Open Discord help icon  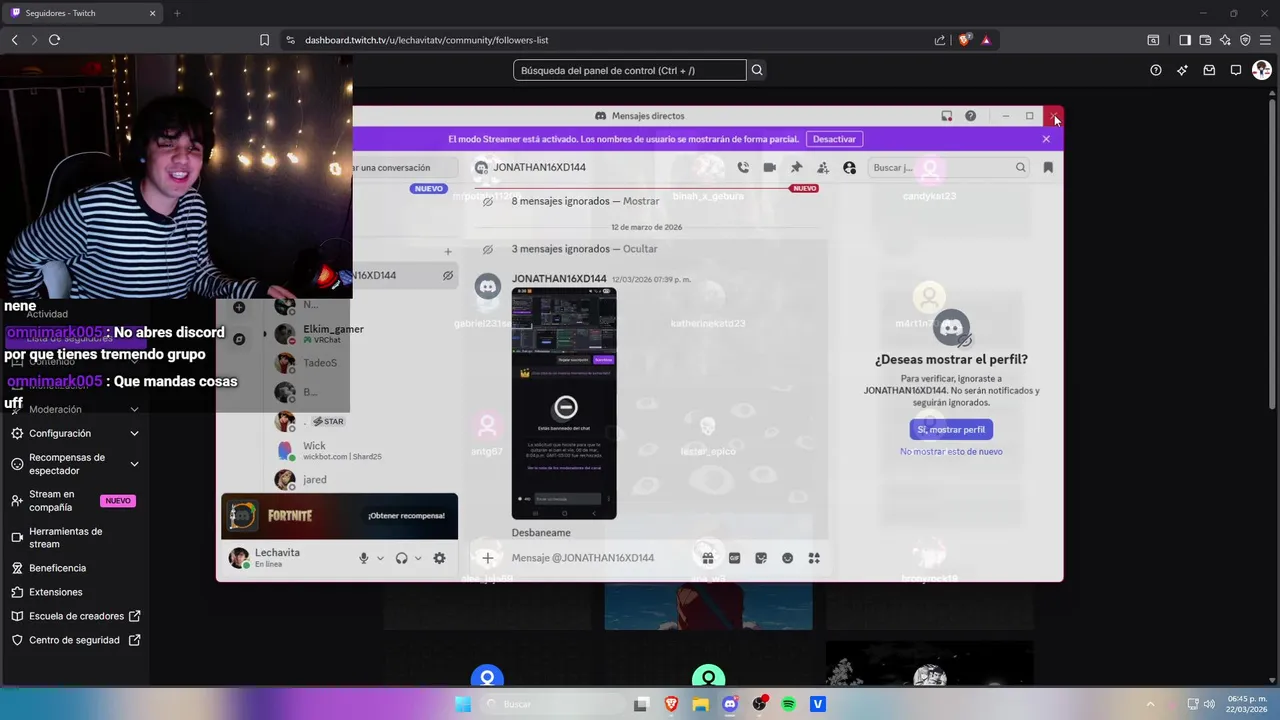pyautogui.click(x=970, y=116)
